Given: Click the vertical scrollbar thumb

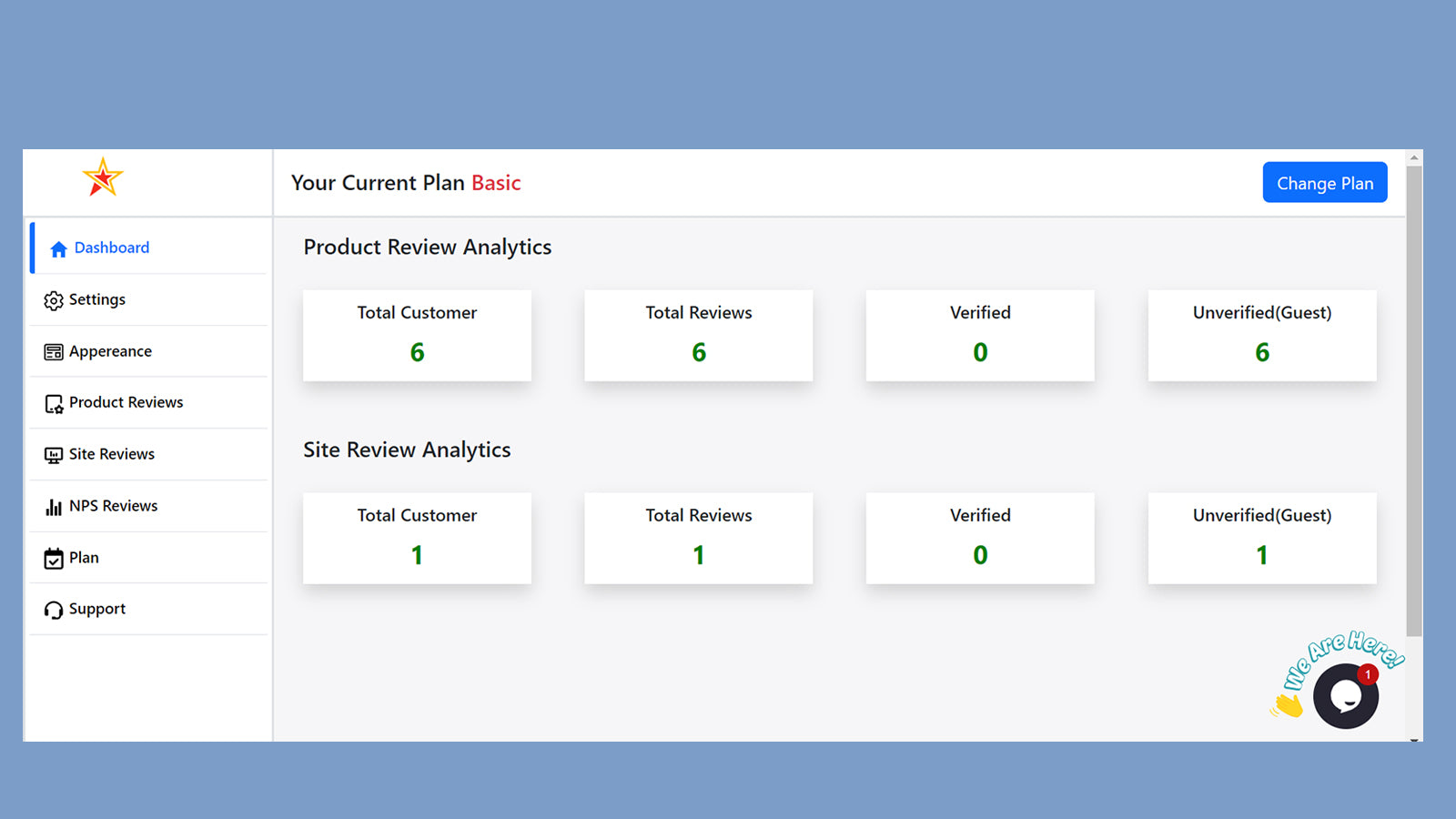Looking at the screenshot, I should tap(1414, 400).
